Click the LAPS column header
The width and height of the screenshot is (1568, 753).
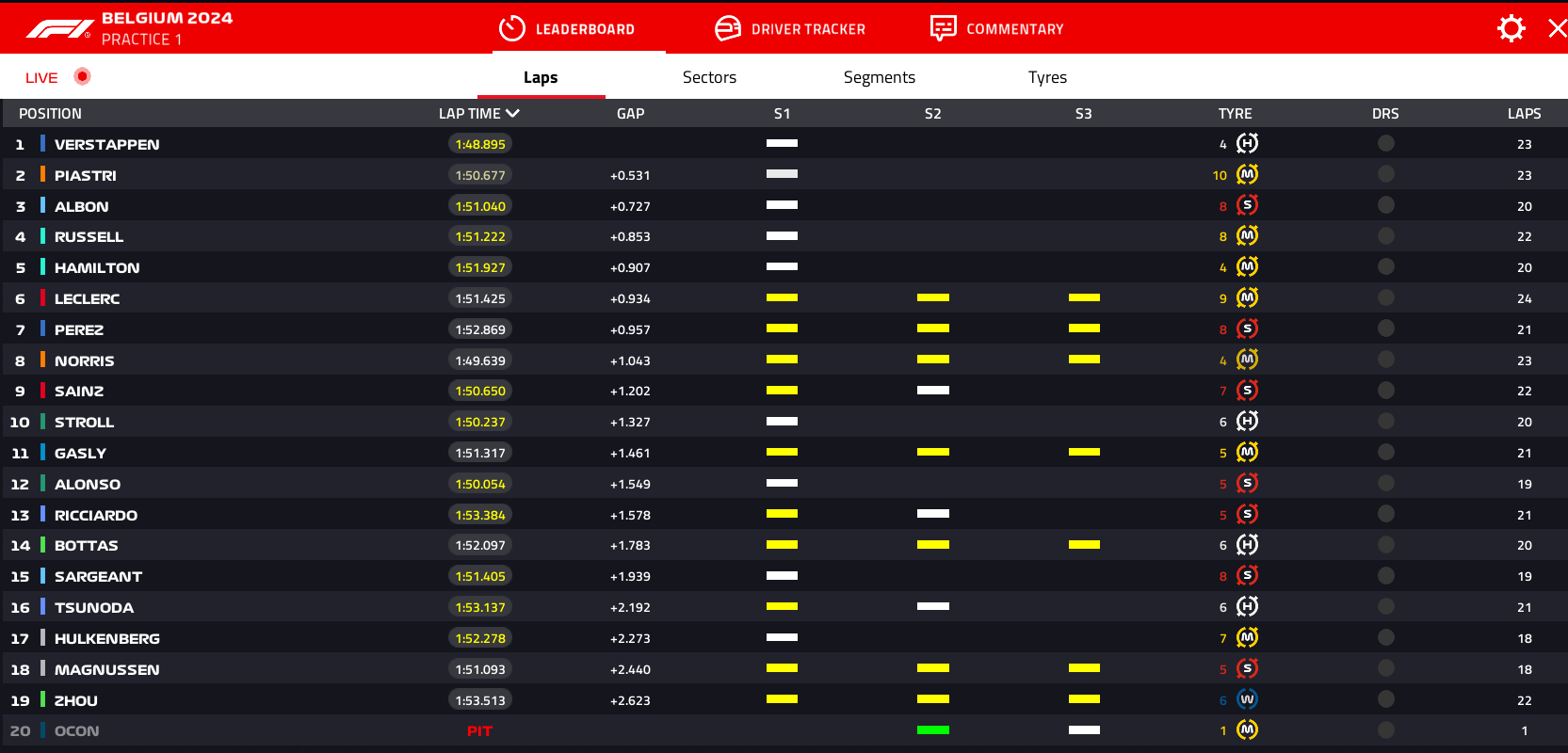(1524, 113)
